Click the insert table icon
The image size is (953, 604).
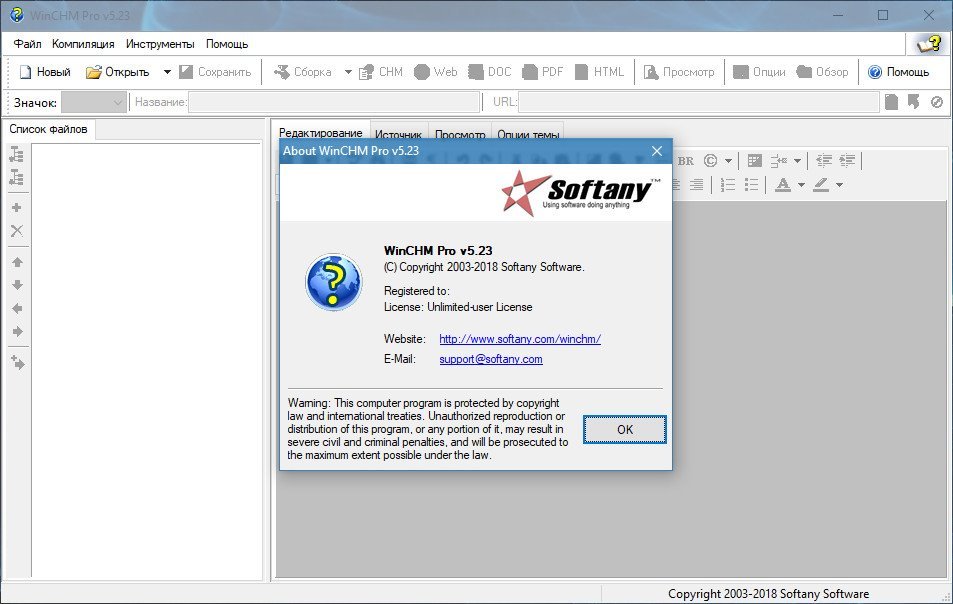[x=754, y=161]
